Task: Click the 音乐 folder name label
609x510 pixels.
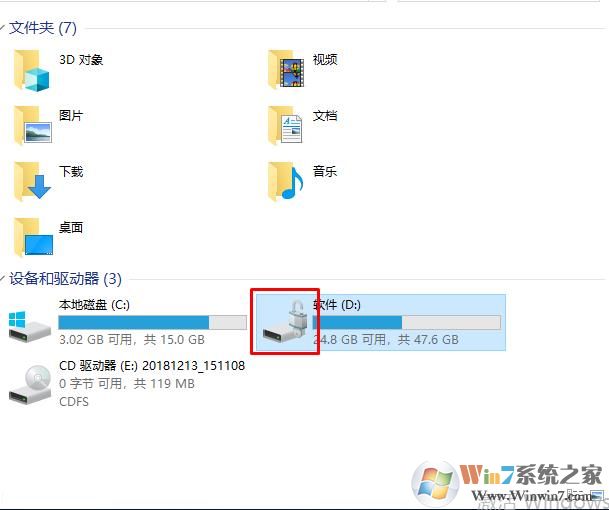Action: pyautogui.click(x=325, y=171)
